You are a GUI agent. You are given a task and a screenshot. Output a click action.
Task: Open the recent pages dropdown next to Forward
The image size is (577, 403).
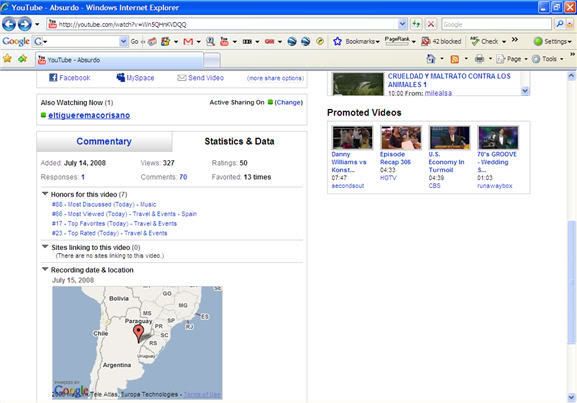click(x=37, y=25)
